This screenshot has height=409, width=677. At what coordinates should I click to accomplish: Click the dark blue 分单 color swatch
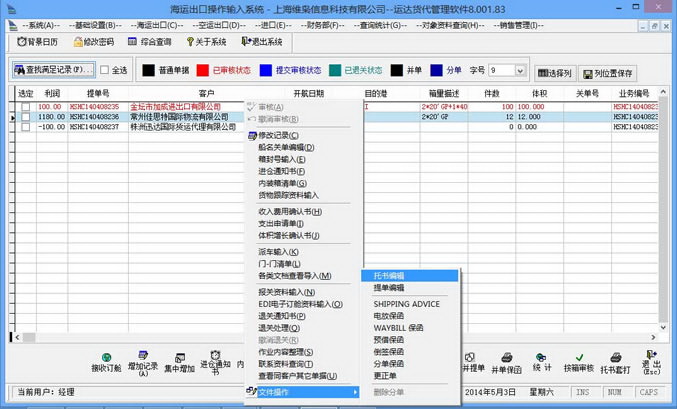point(437,70)
